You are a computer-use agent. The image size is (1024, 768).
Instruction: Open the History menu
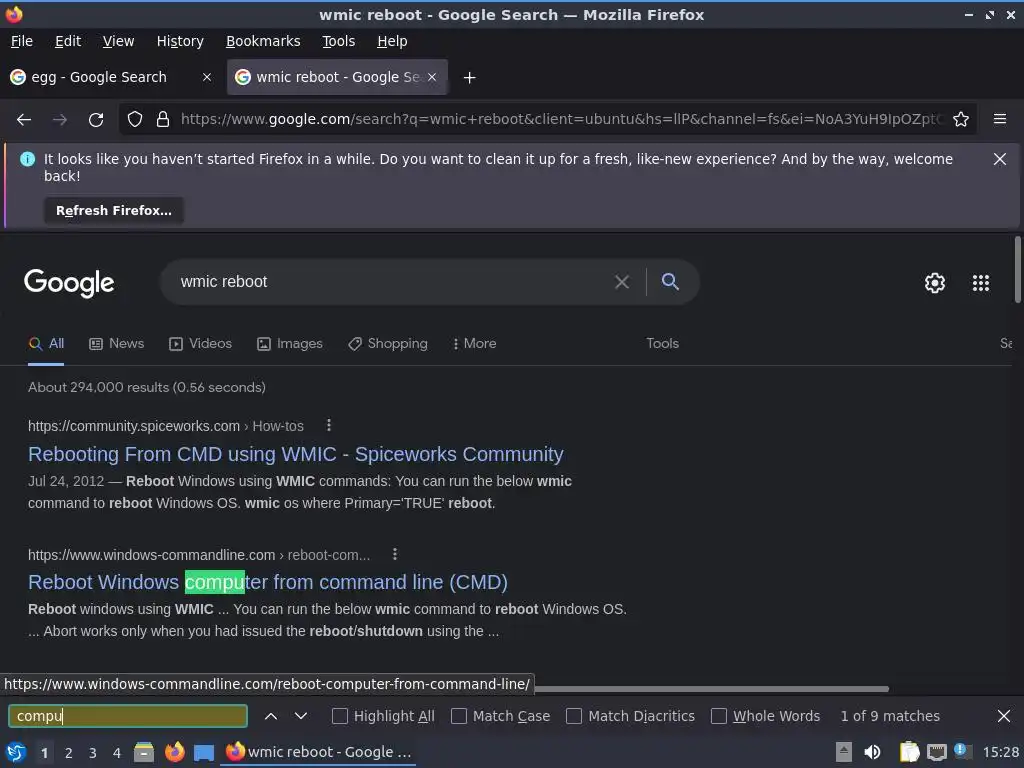point(180,41)
